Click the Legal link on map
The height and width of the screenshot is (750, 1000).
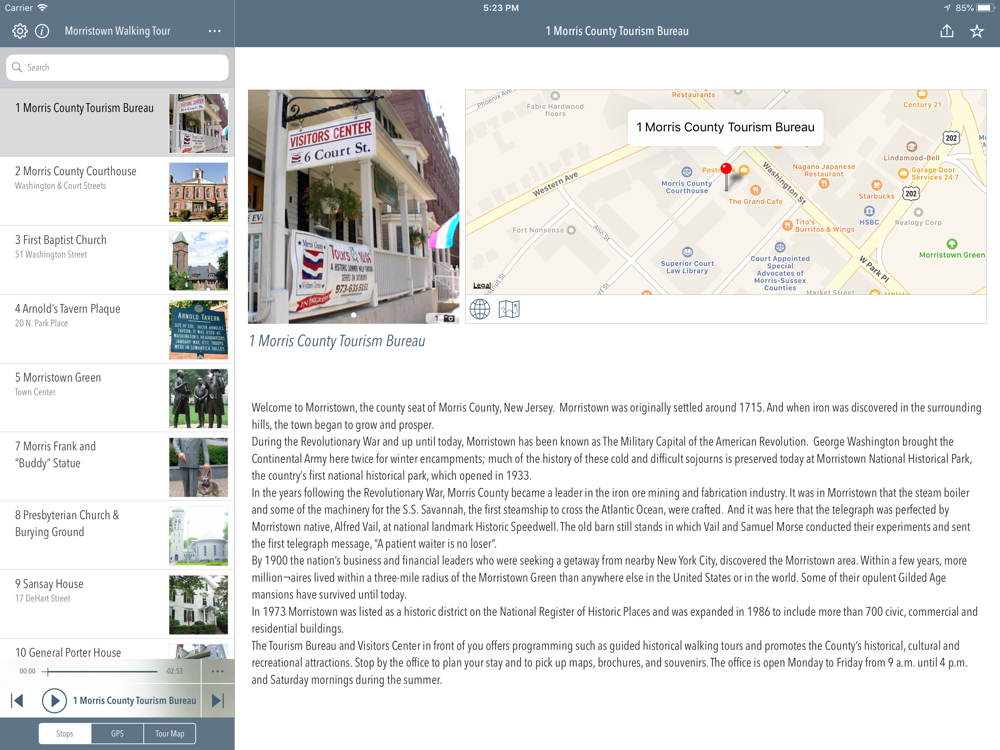(x=482, y=285)
